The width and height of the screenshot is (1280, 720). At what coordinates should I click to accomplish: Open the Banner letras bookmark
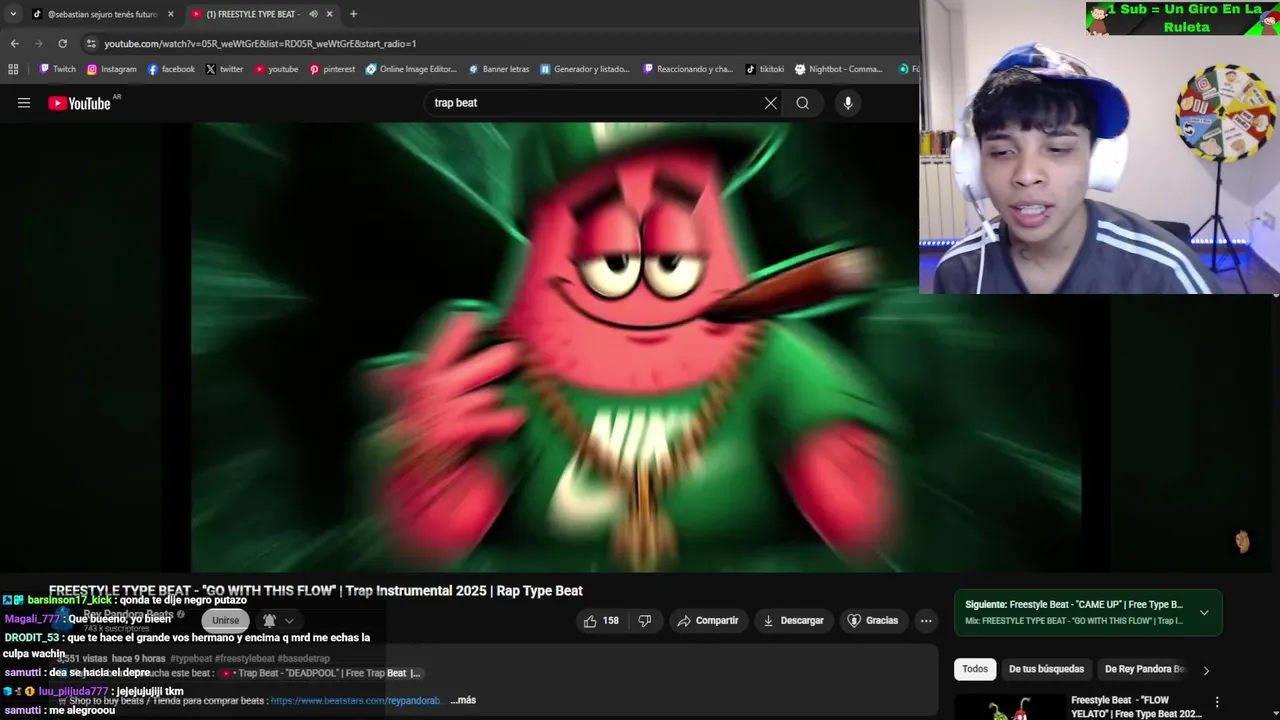pos(498,69)
